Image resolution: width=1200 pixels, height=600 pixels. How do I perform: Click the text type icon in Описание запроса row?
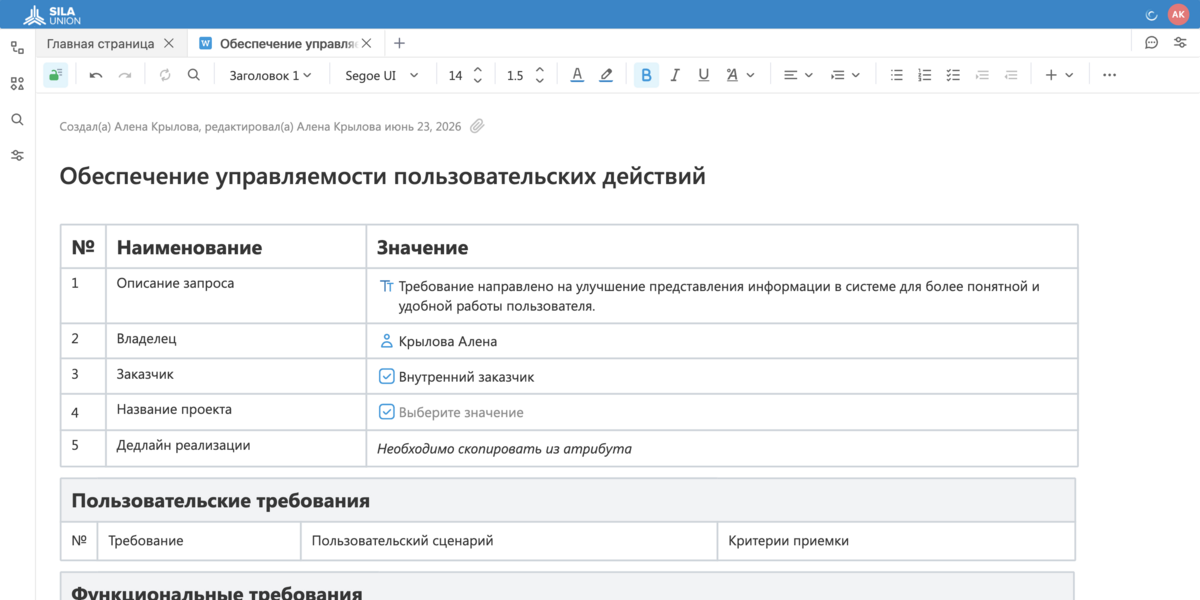pos(387,286)
